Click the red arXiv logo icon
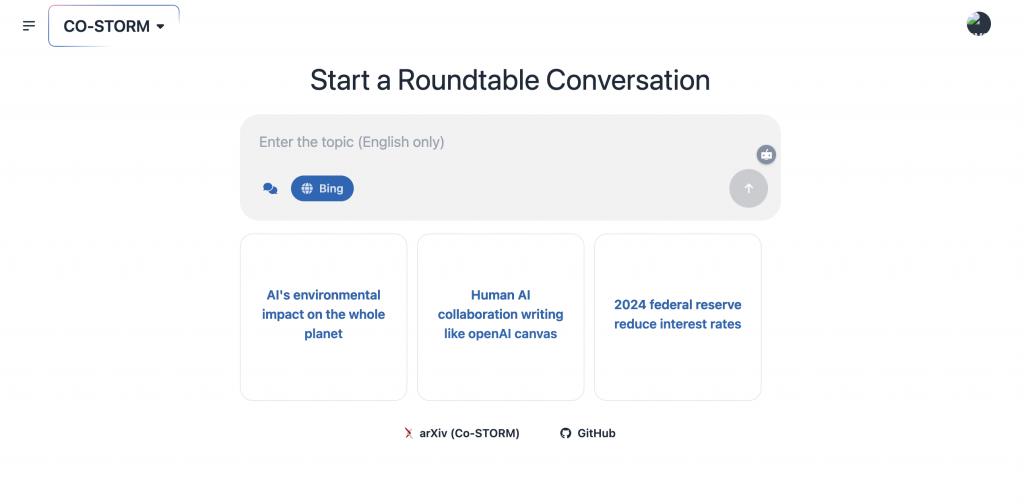The width and height of the screenshot is (1024, 504). coord(408,433)
